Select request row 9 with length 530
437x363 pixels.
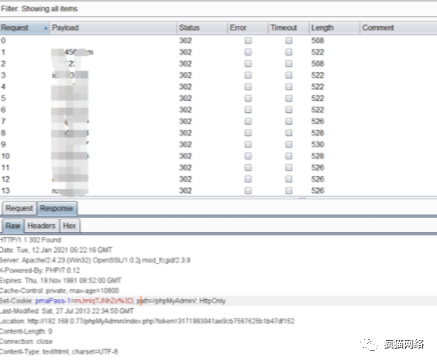[x=218, y=145]
